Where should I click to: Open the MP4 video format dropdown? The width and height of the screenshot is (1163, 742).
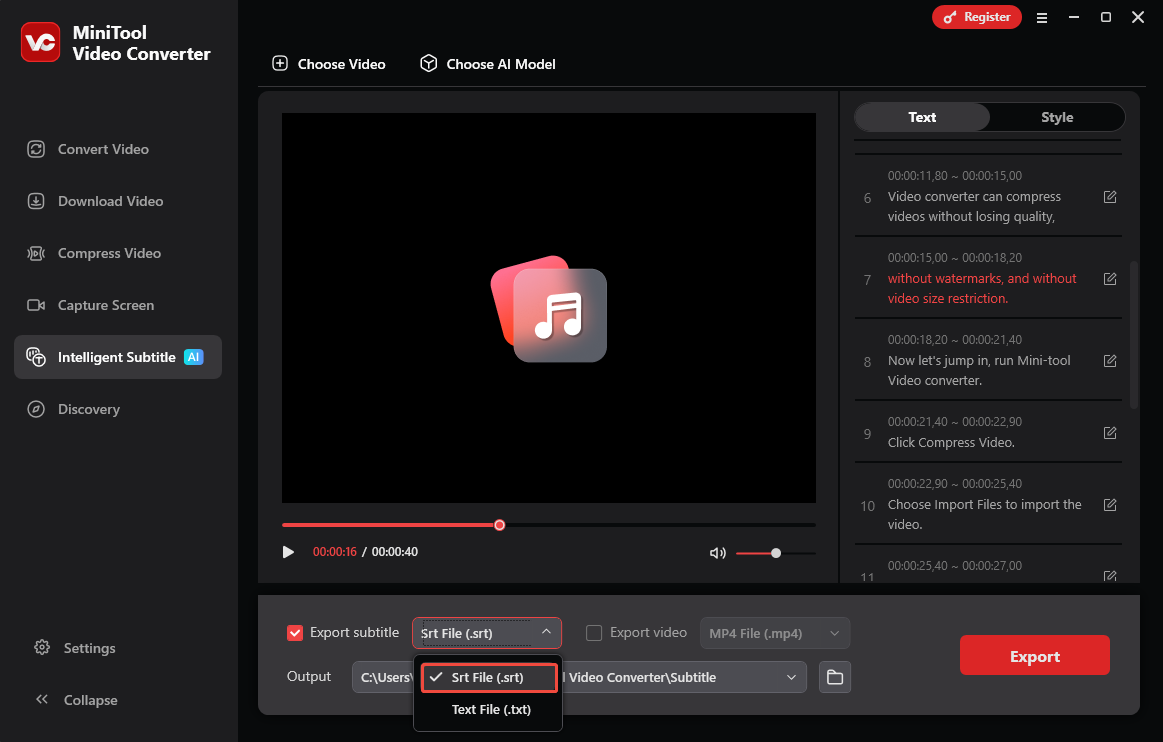775,633
